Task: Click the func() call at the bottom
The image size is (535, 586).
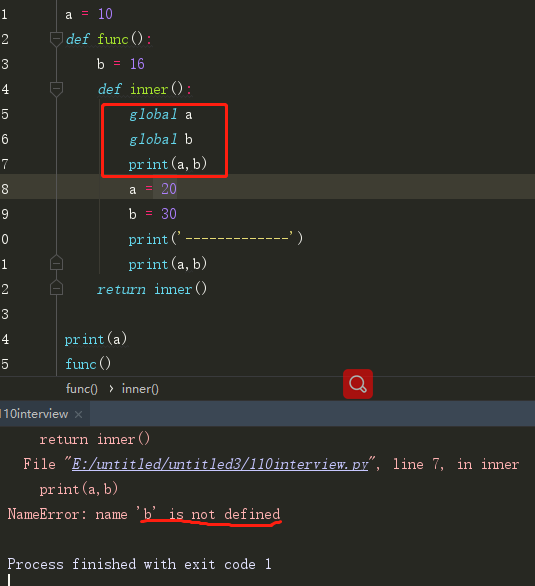Action: pyautogui.click(x=88, y=364)
